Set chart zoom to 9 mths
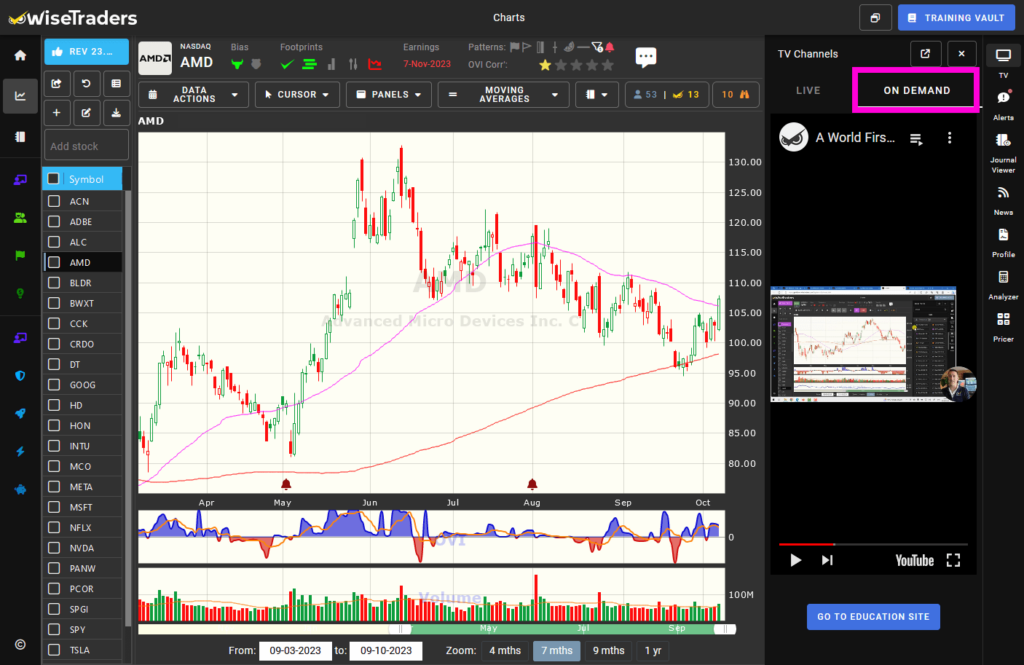The height and width of the screenshot is (665, 1024). click(609, 651)
